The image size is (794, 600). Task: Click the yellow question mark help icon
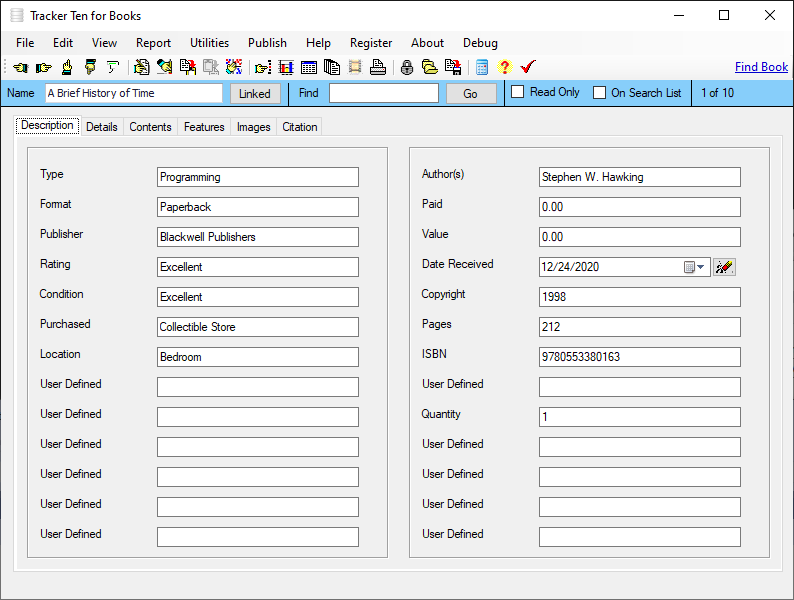tap(504, 68)
